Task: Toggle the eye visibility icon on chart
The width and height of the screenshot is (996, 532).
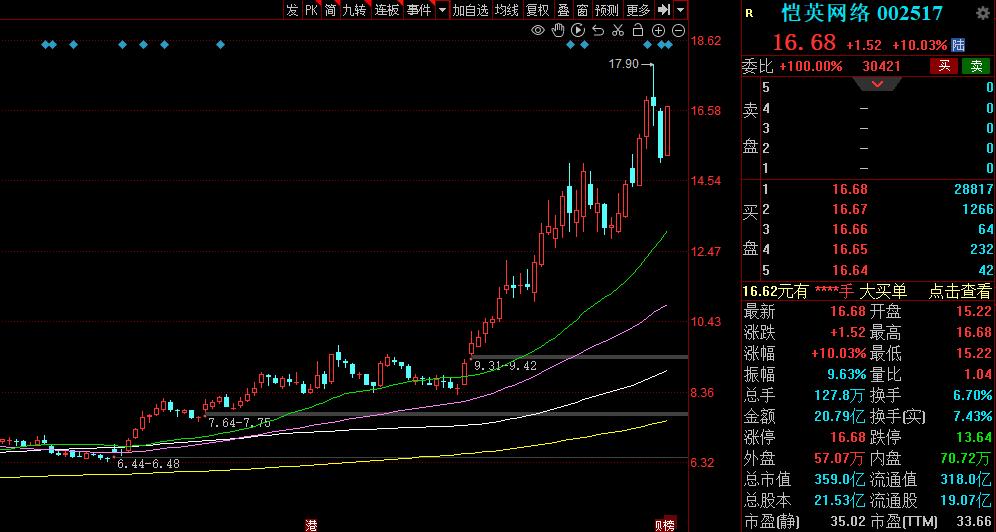Action: pos(538,30)
